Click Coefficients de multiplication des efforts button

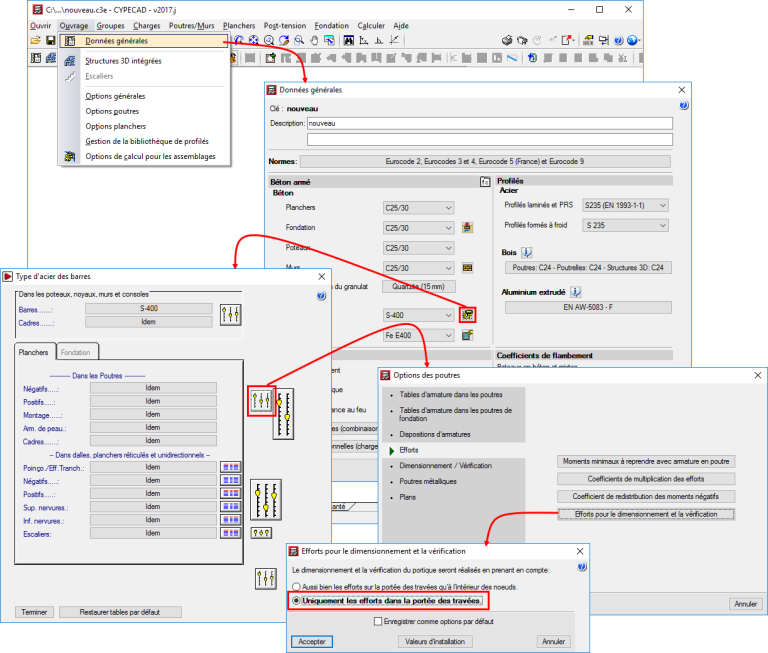point(646,479)
